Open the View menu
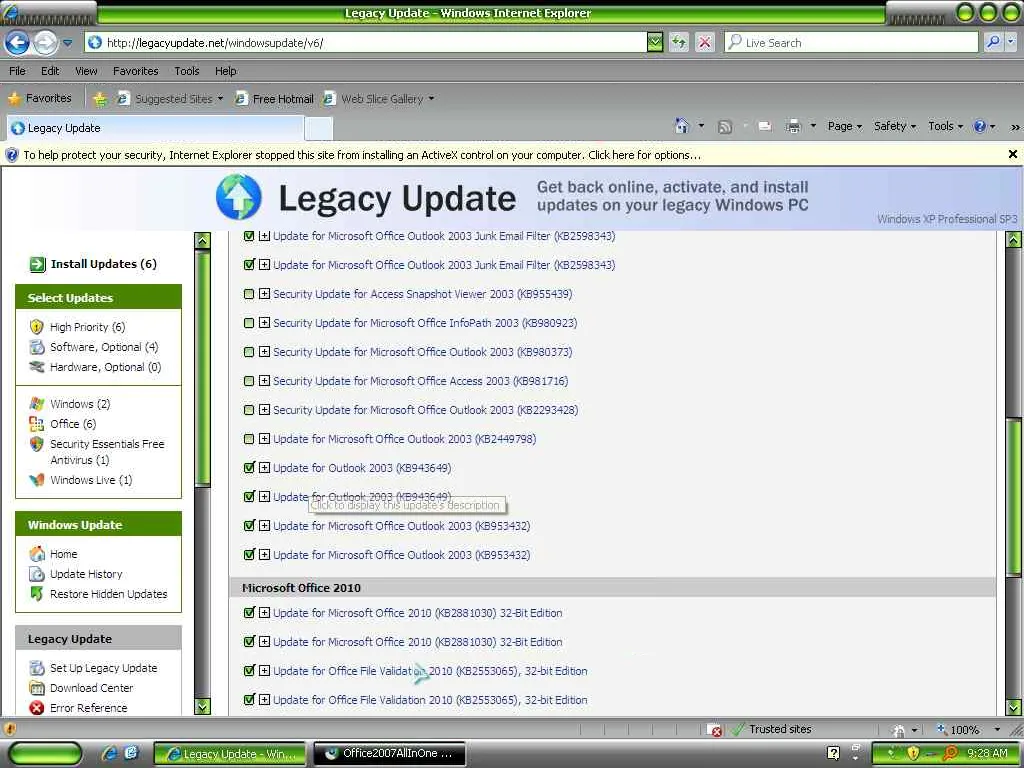This screenshot has height=768, width=1024. pyautogui.click(x=86, y=71)
